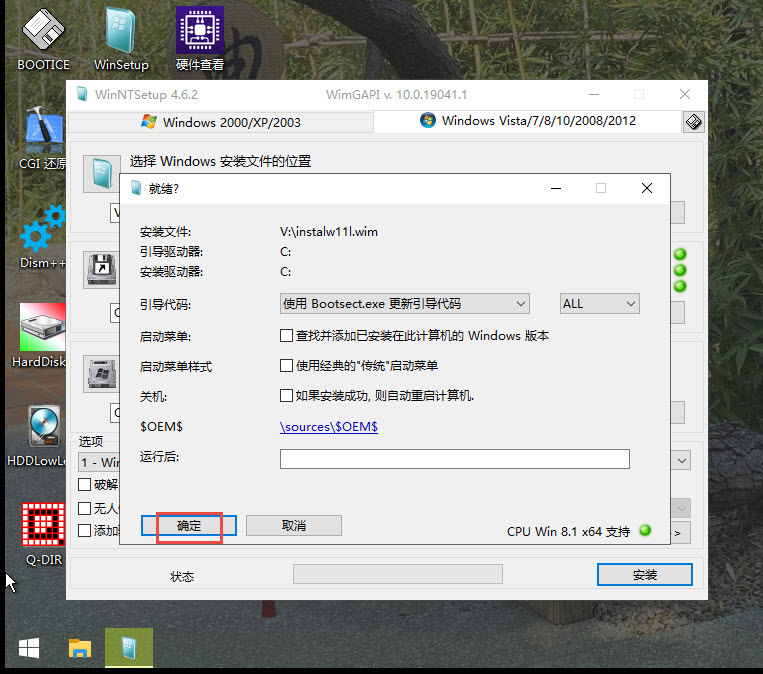Click the 安装驱动器 C: value
763x674 pixels.
point(286,272)
